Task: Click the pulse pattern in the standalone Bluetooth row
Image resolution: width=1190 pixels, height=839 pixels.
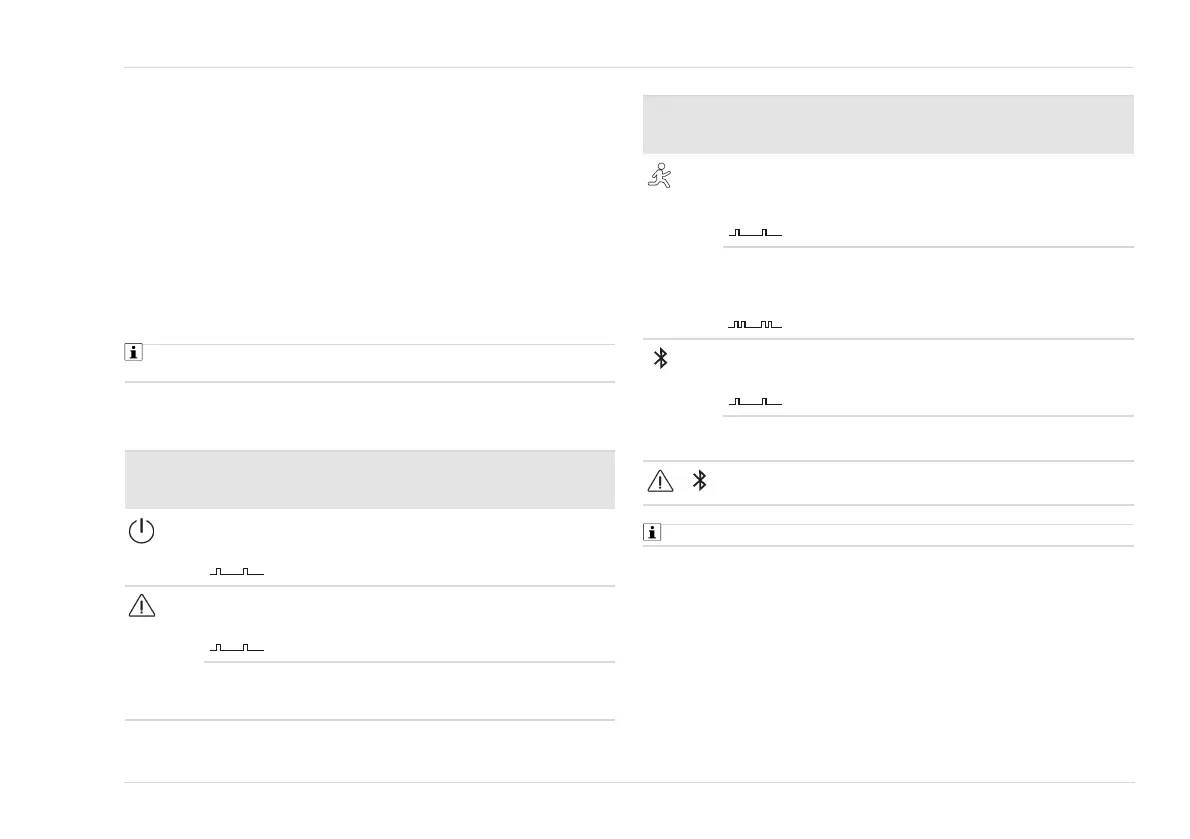Action: click(x=755, y=402)
